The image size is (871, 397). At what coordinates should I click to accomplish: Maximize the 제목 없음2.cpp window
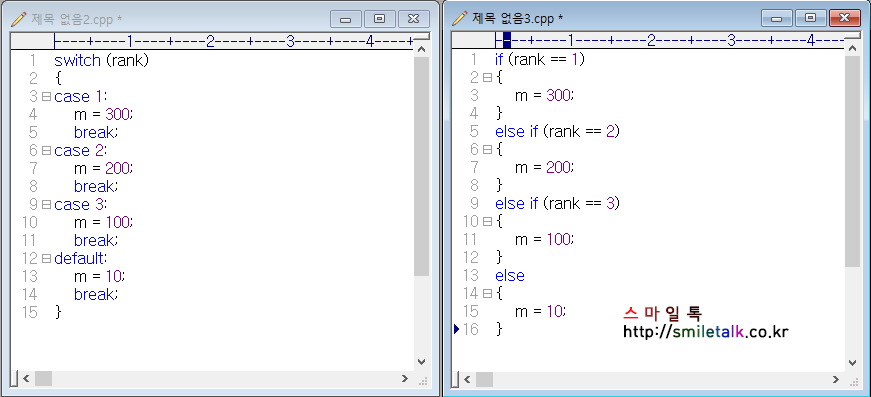click(380, 19)
